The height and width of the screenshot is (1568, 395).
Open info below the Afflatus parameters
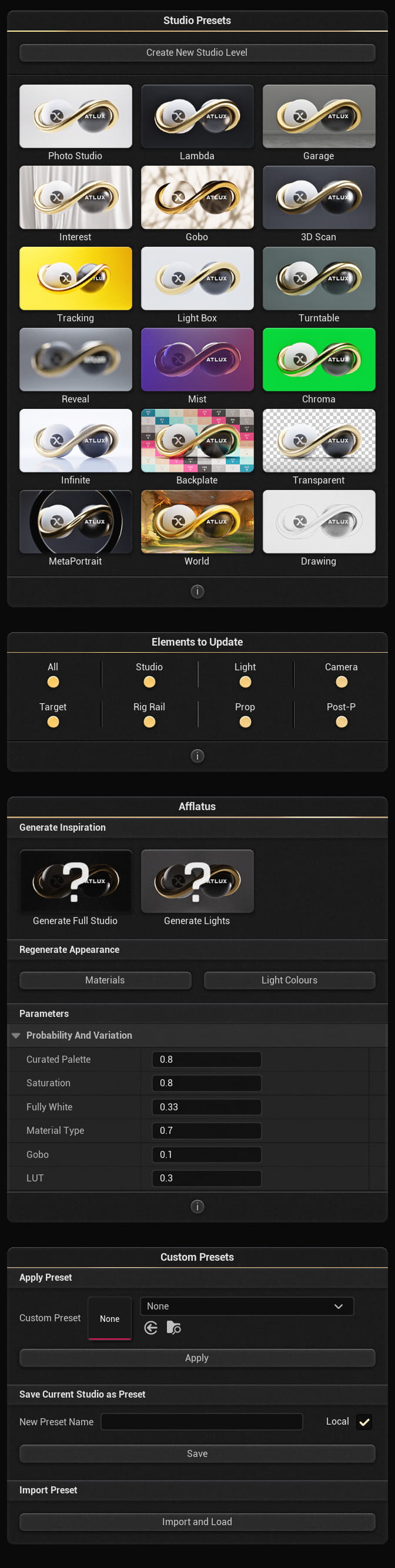coord(197,1207)
